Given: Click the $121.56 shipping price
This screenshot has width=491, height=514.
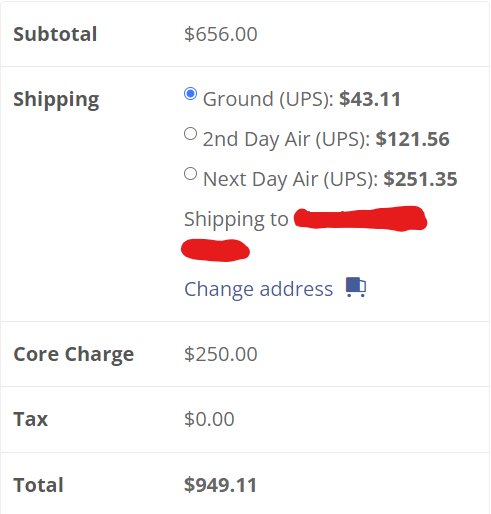Looking at the screenshot, I should point(413,139).
